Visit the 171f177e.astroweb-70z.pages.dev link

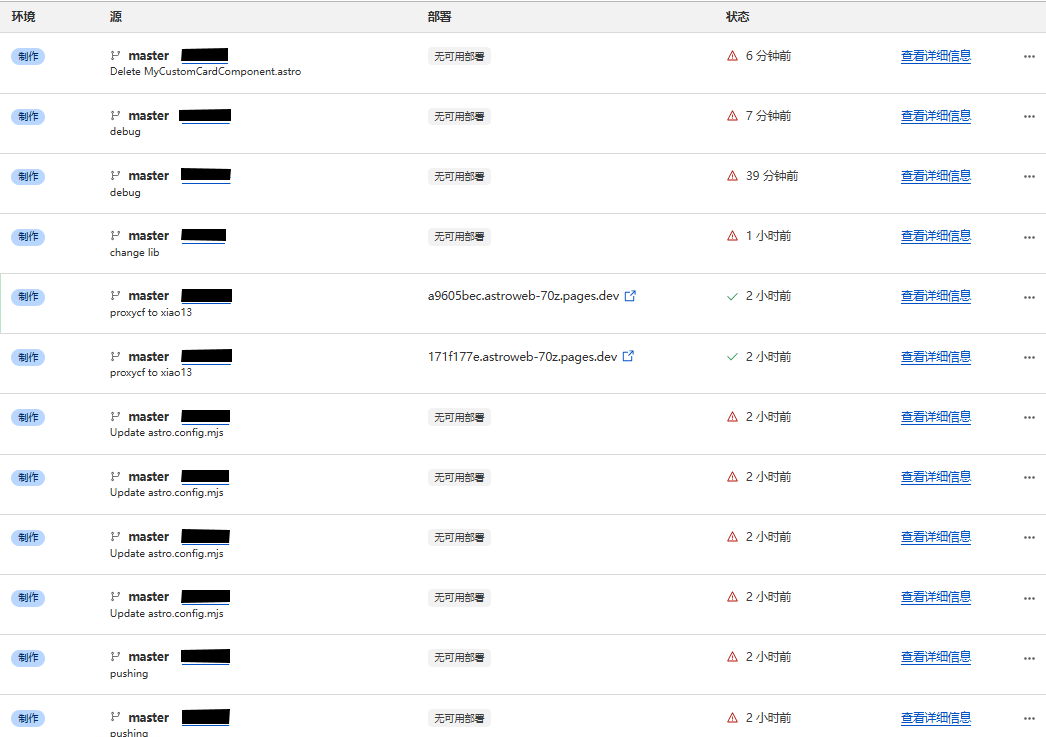522,356
